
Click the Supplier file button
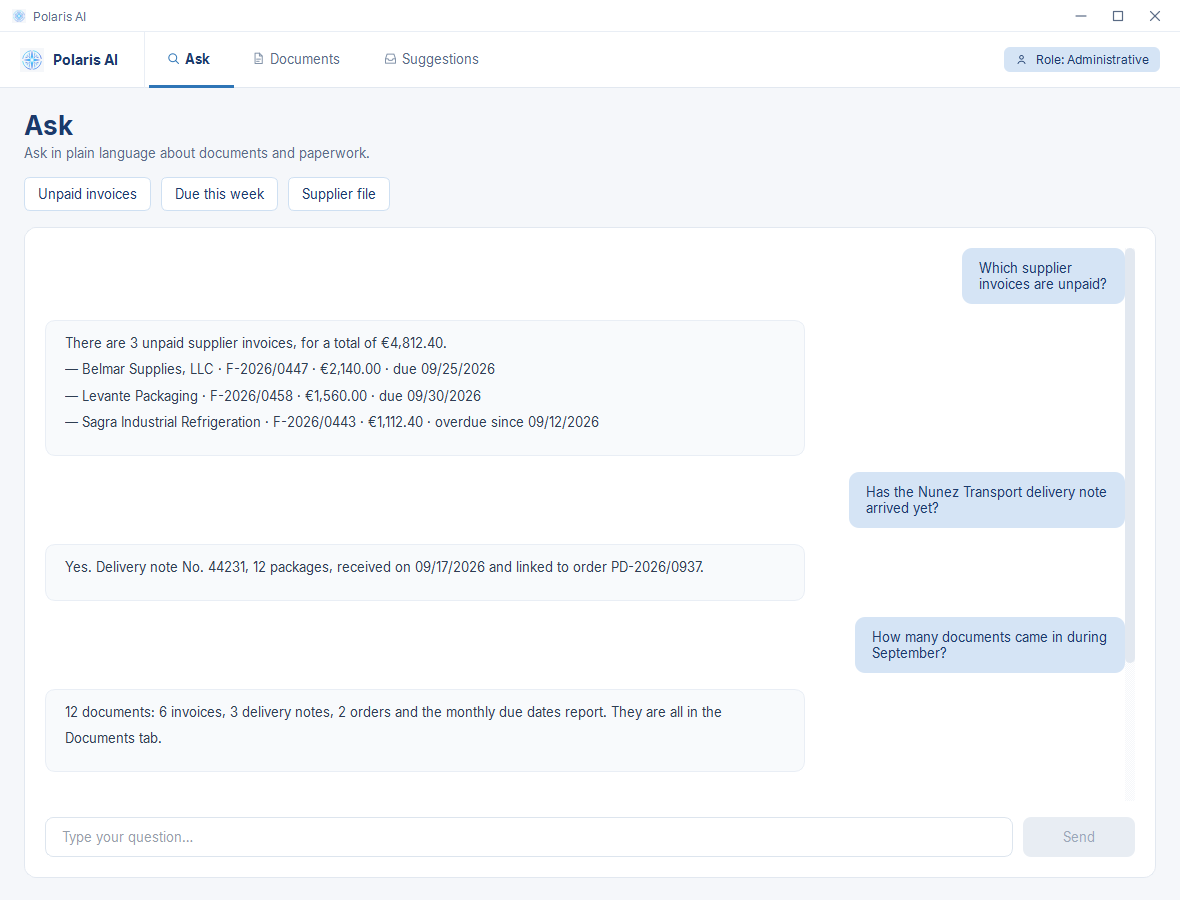(339, 194)
